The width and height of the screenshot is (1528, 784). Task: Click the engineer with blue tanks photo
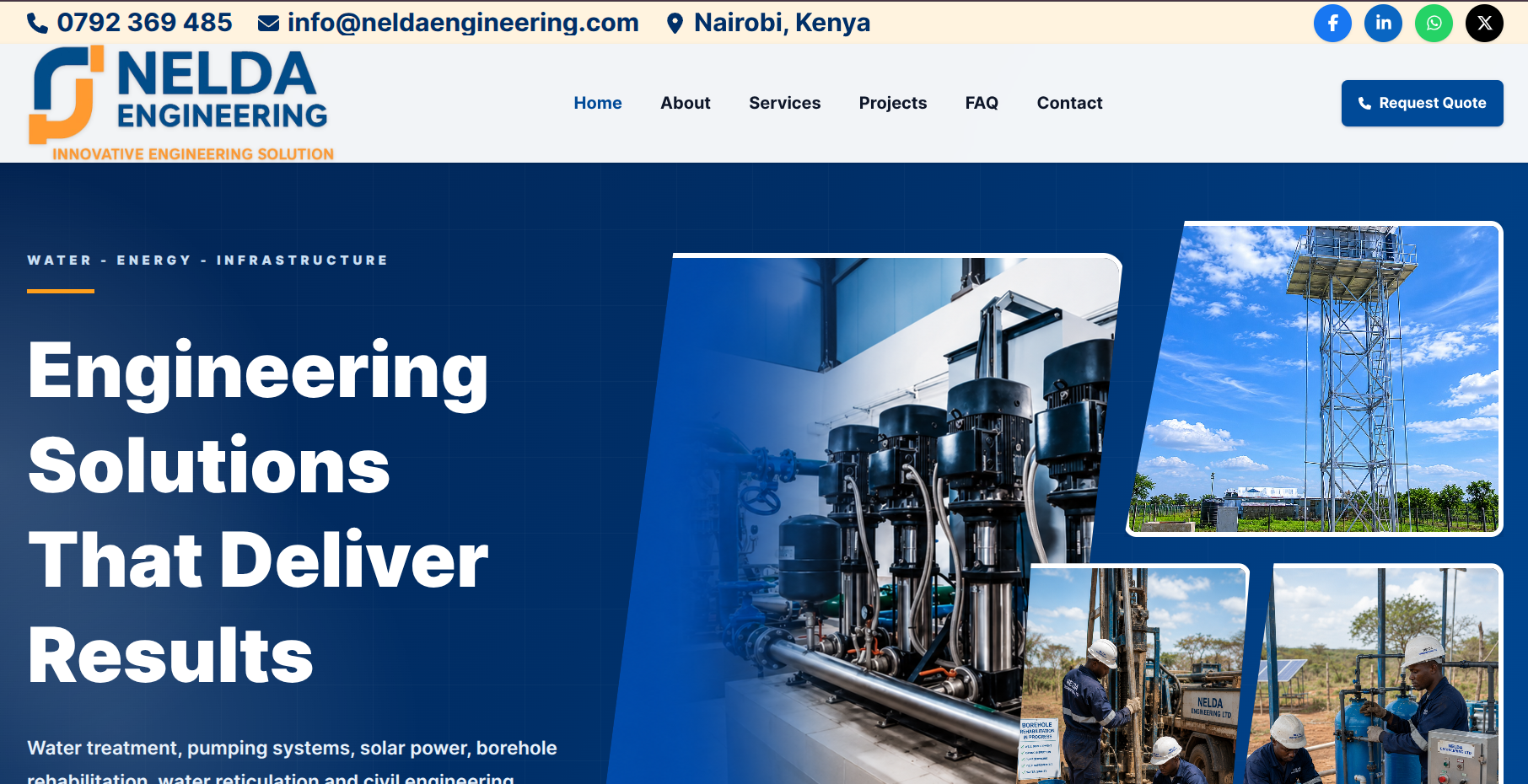[x=1375, y=674]
